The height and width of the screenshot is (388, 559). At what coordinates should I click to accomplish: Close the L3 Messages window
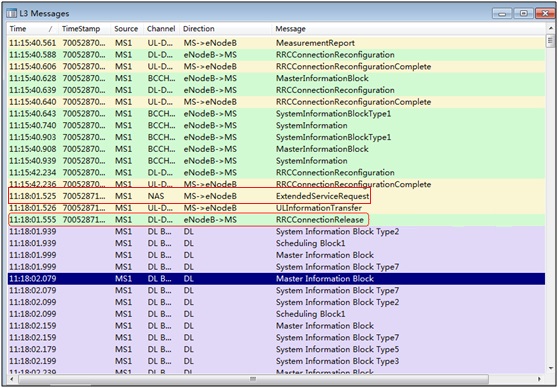pos(545,14)
